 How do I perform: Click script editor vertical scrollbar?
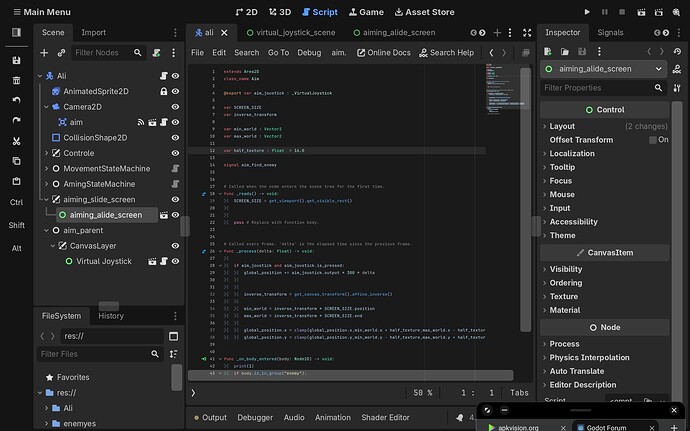tap(525, 199)
